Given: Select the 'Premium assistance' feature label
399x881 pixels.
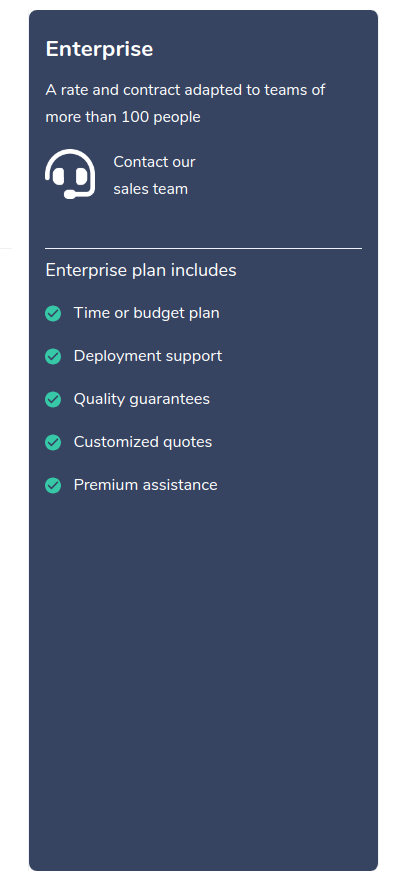Looking at the screenshot, I should tap(146, 485).
